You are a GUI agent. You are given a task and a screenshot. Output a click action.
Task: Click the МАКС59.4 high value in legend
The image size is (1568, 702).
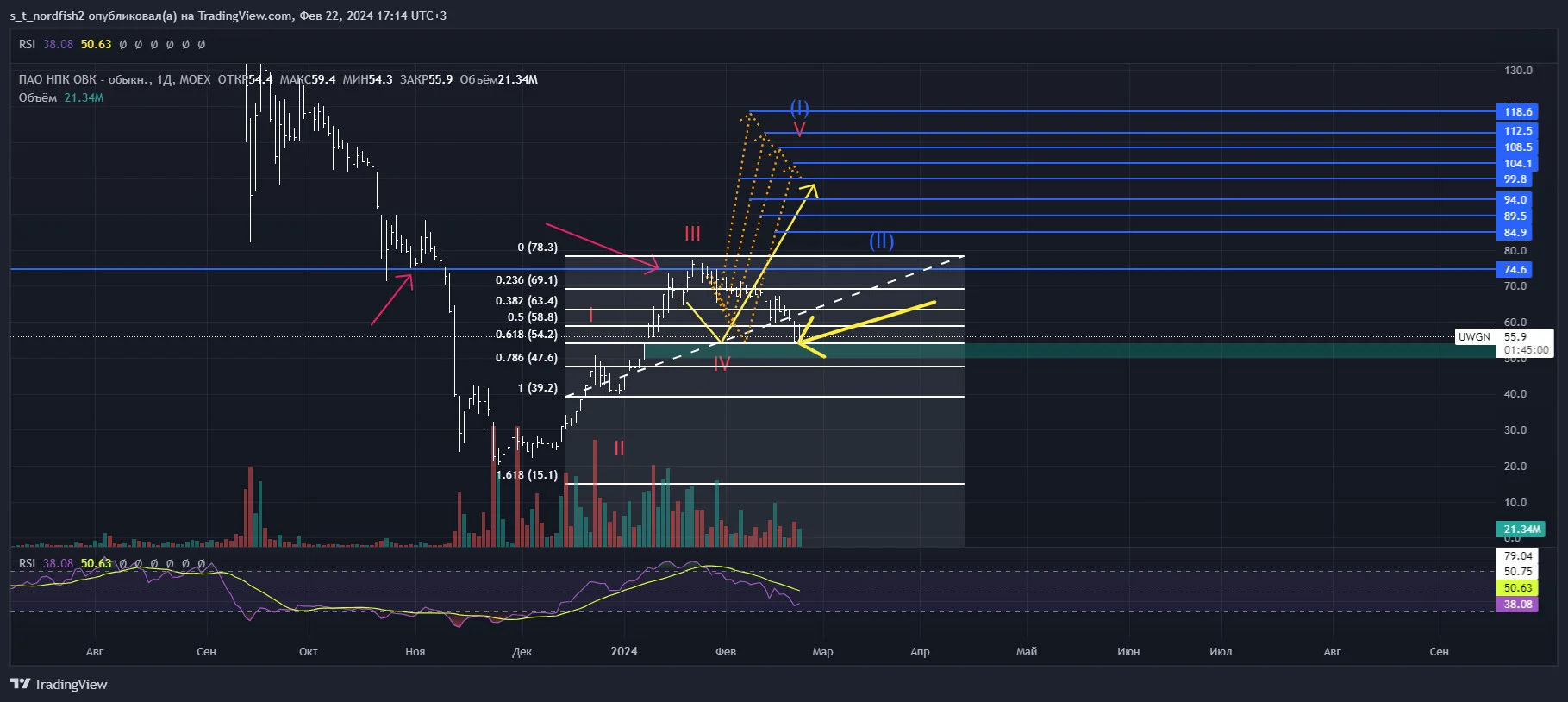[308, 79]
